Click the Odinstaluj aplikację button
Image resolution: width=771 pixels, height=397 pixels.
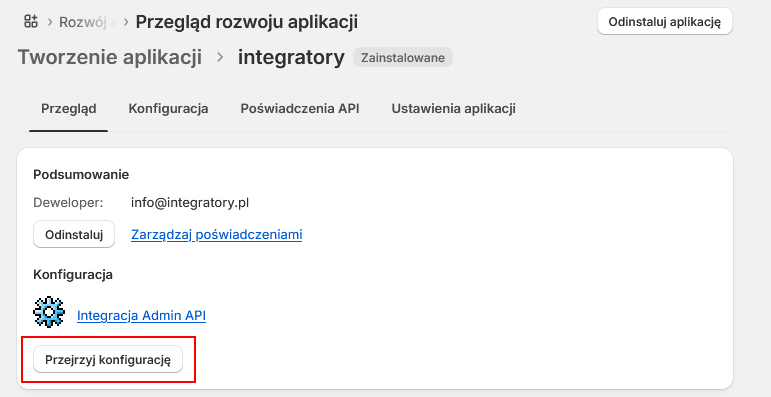[x=665, y=22]
